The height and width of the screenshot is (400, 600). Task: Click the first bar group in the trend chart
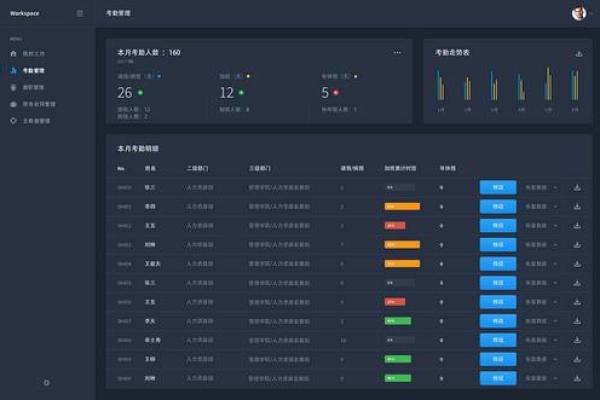click(x=441, y=85)
